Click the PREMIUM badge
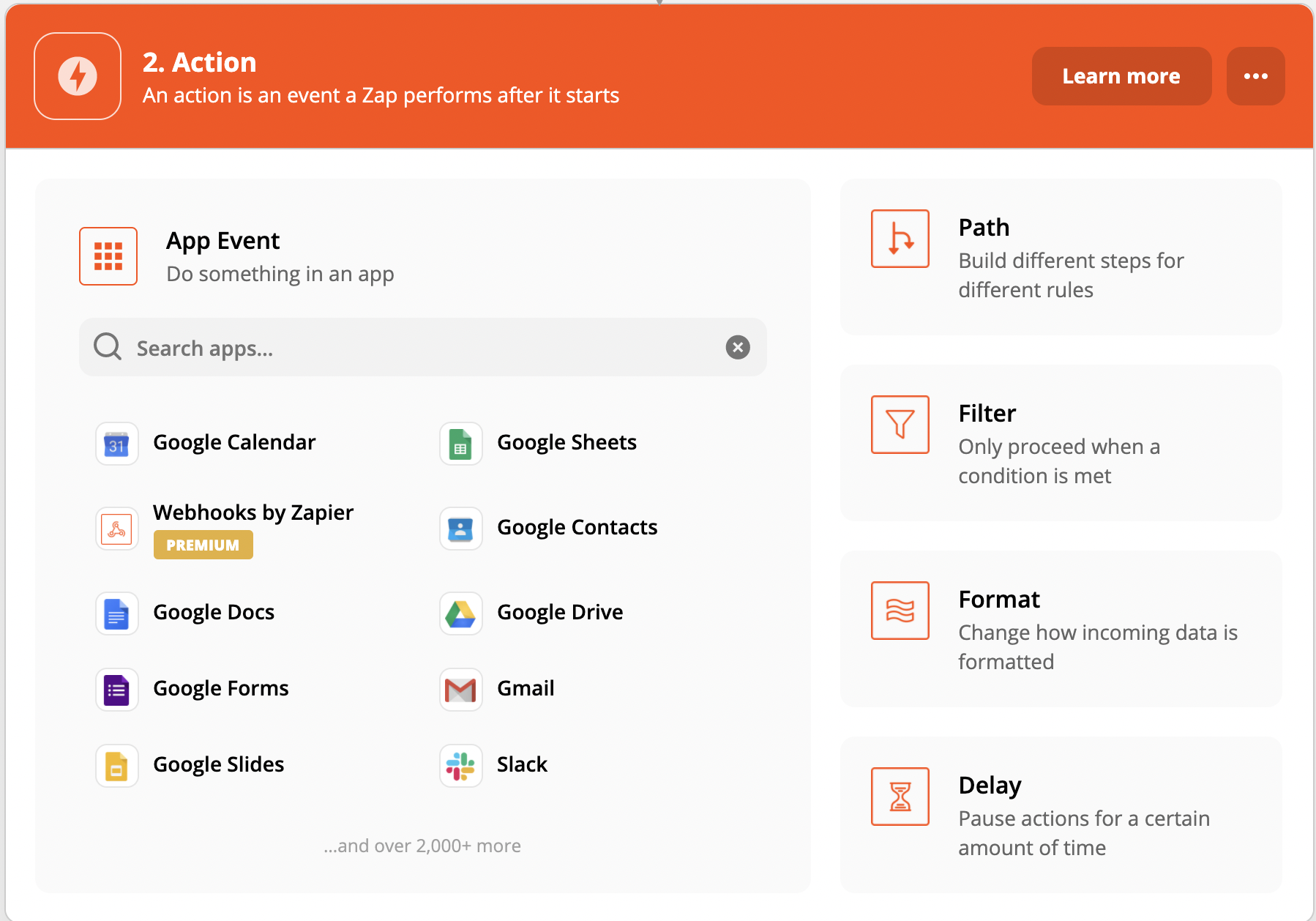 [203, 545]
